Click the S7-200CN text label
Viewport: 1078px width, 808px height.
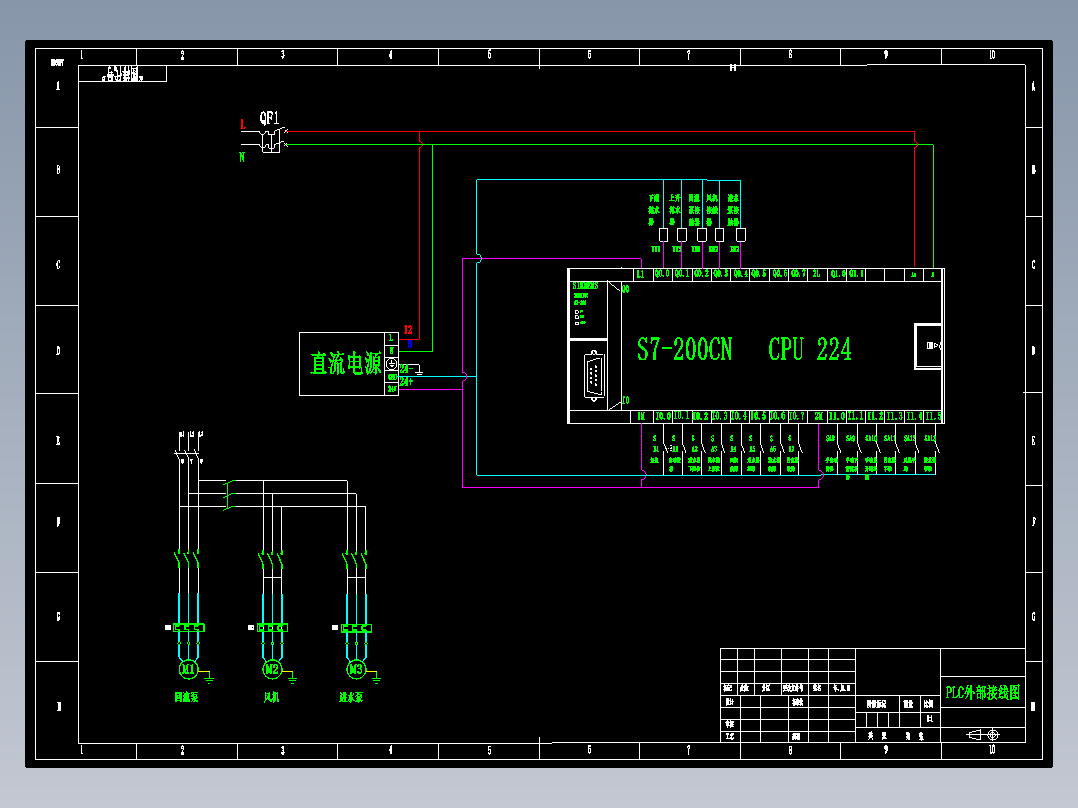(x=685, y=349)
